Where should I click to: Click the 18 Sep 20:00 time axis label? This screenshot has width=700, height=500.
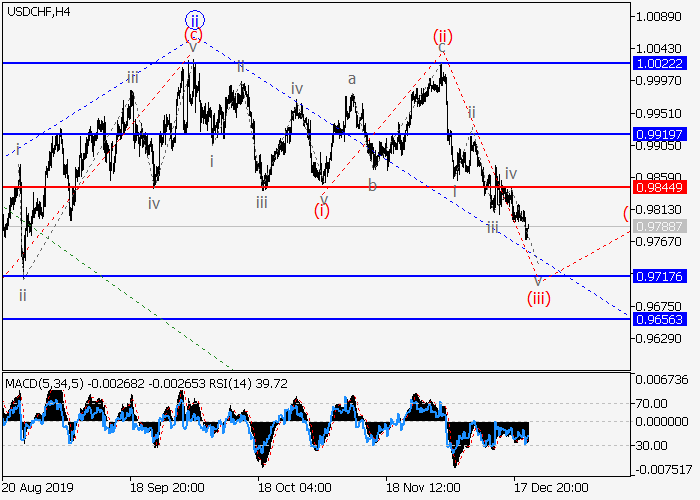click(167, 489)
